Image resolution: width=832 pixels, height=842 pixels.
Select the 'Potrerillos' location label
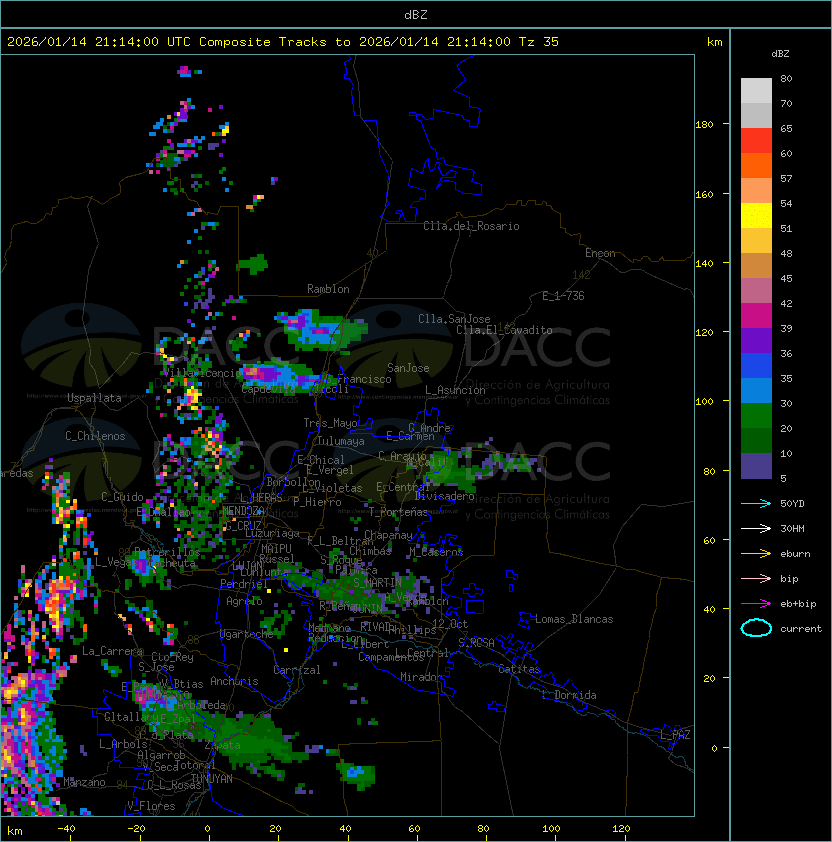pos(167,552)
